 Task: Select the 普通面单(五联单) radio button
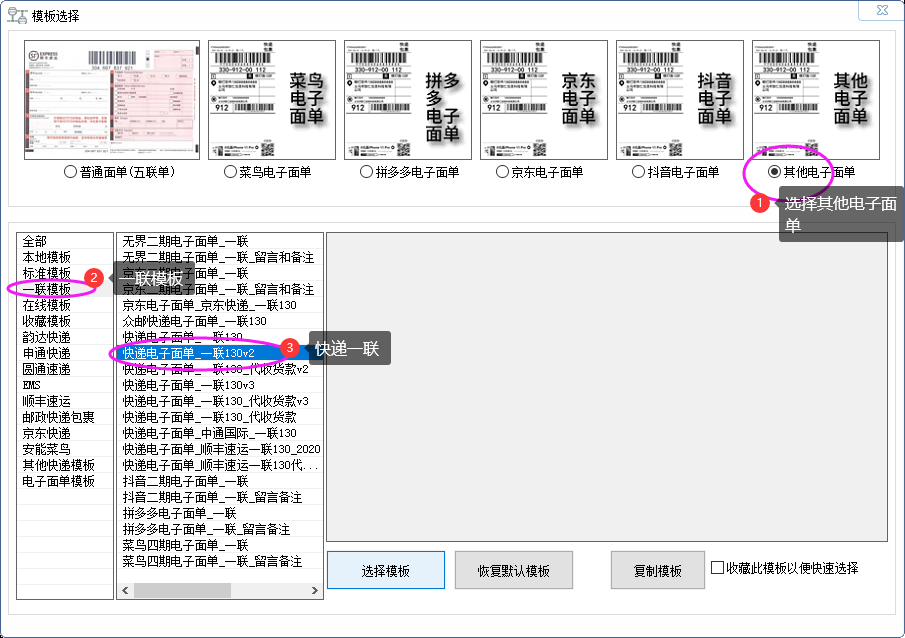(x=71, y=172)
